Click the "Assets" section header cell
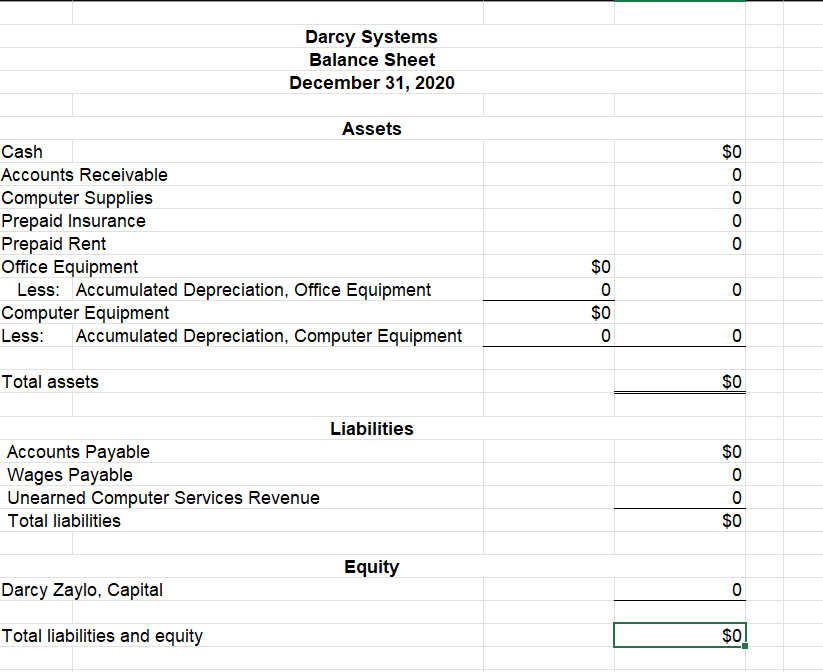The height and width of the screenshot is (672, 823). [371, 129]
